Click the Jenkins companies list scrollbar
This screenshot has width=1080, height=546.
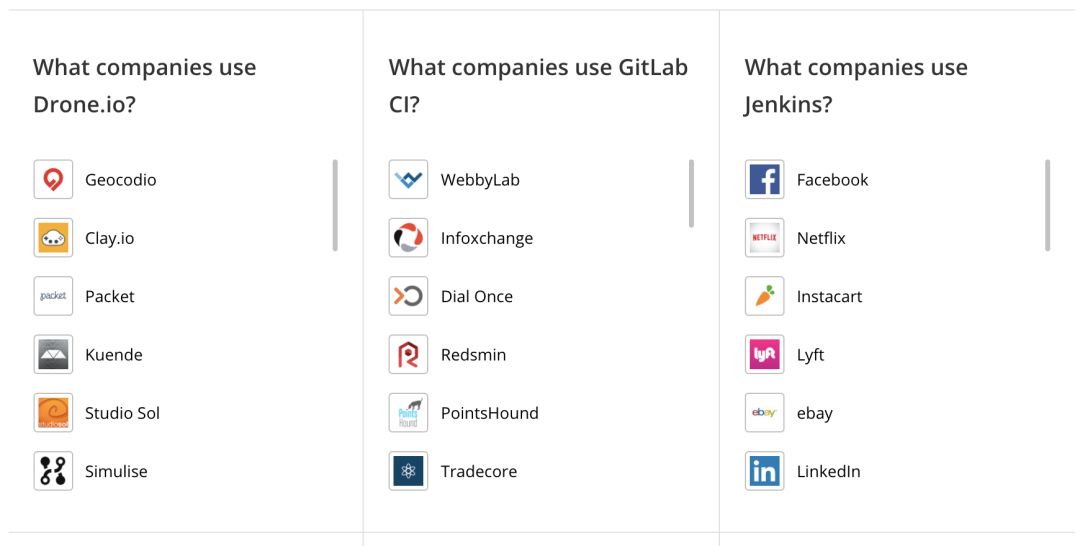pos(1047,205)
